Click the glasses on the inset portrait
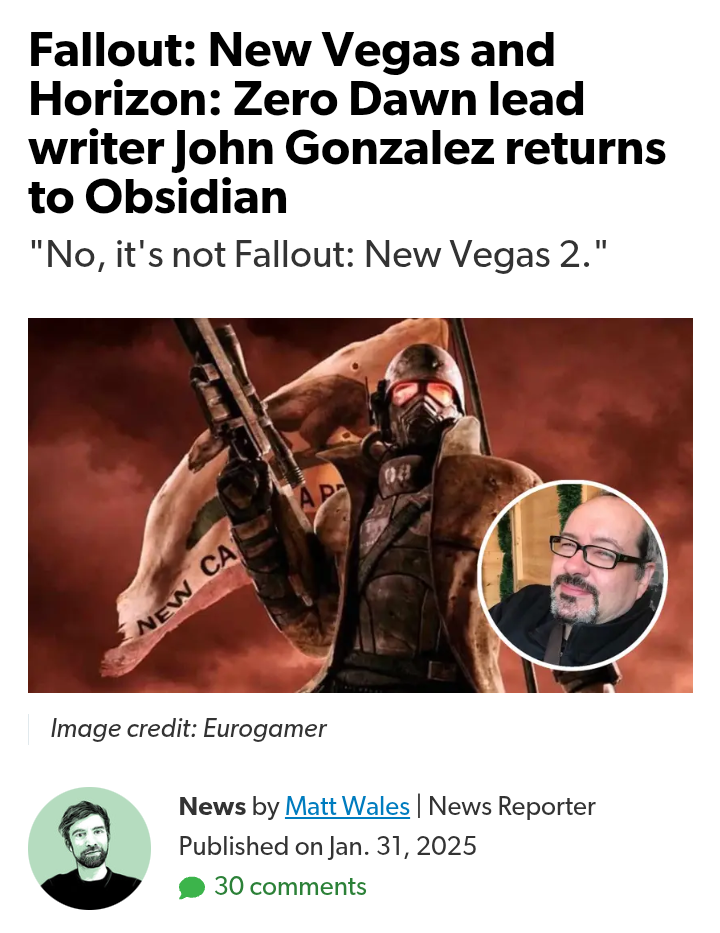Image resolution: width=720 pixels, height=933 pixels. (597, 553)
